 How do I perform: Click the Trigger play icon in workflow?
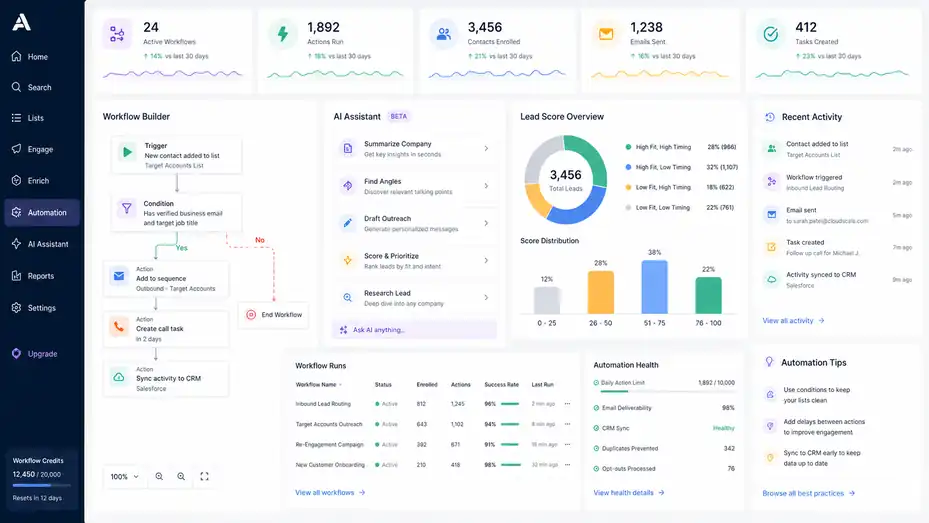tap(127, 152)
